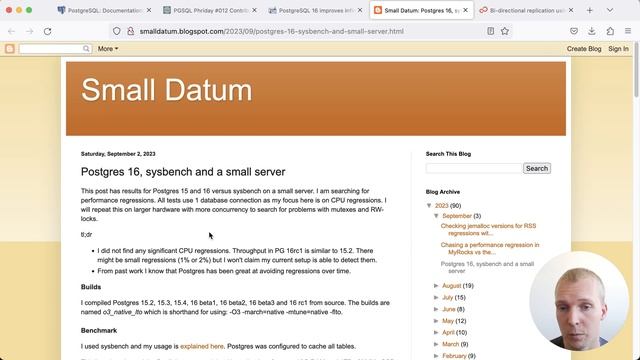Viewport: 640px width, 360px height.
Task: Click the Small Datum blog title
Action: tap(167, 90)
